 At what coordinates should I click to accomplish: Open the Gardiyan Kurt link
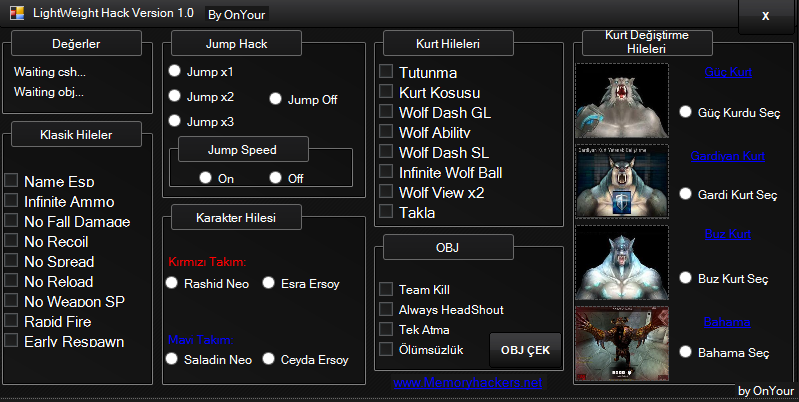point(728,156)
